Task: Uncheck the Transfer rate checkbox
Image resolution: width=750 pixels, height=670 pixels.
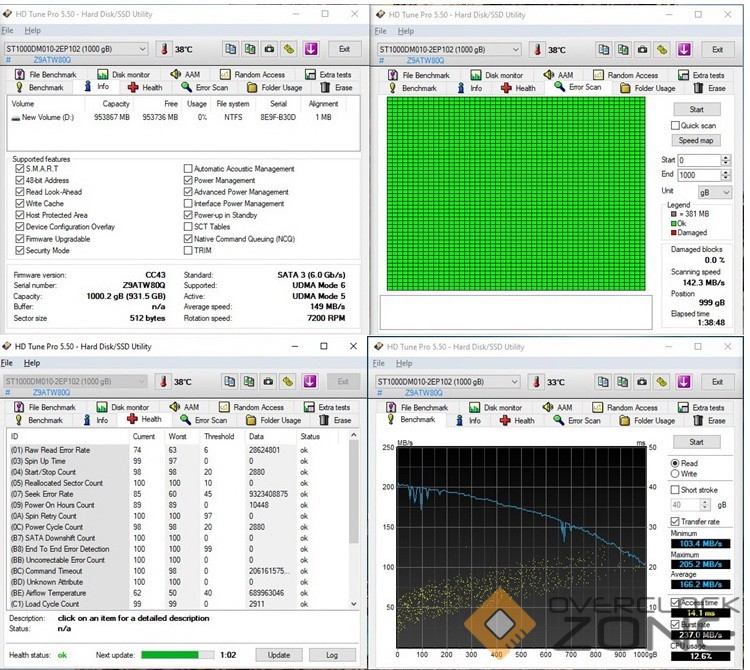Action: pos(675,521)
